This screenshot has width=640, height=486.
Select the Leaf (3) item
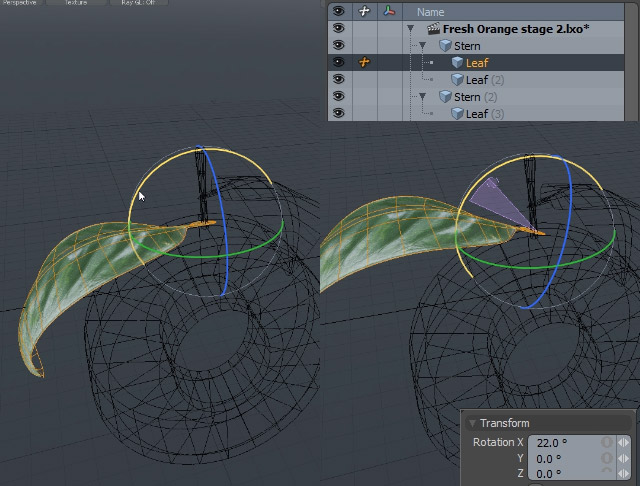tap(485, 114)
